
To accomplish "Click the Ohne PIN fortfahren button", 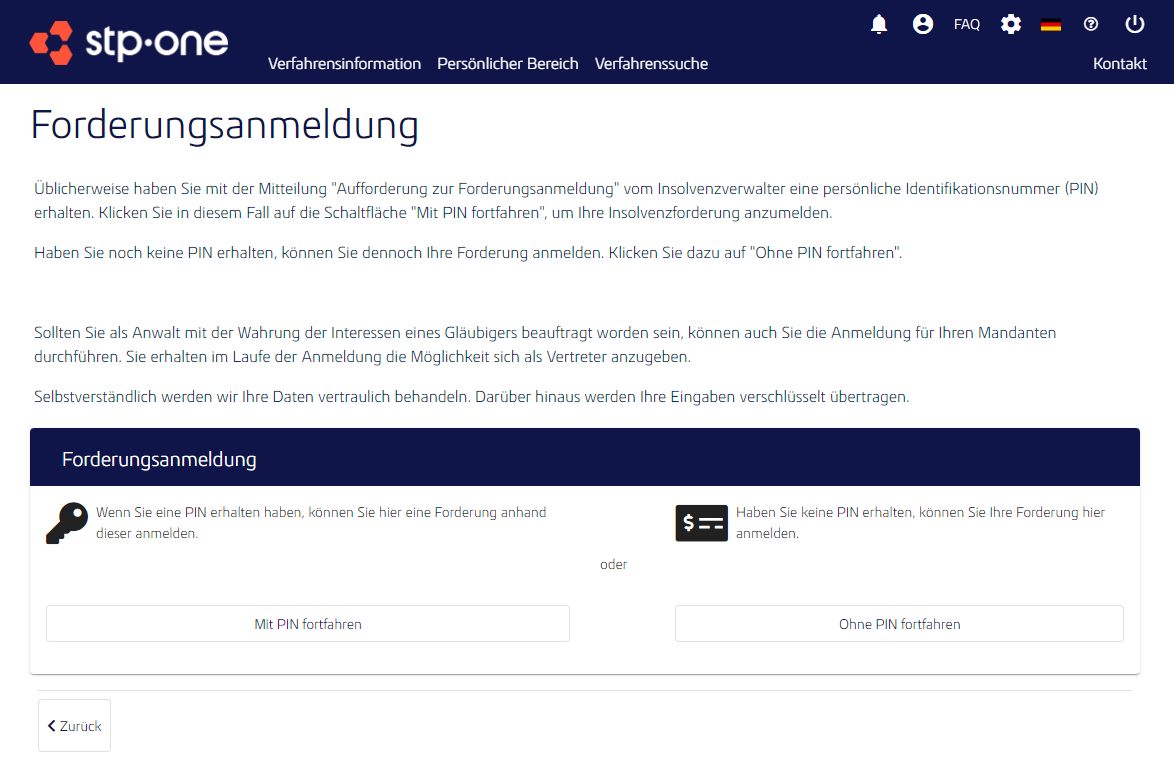I will [898, 623].
